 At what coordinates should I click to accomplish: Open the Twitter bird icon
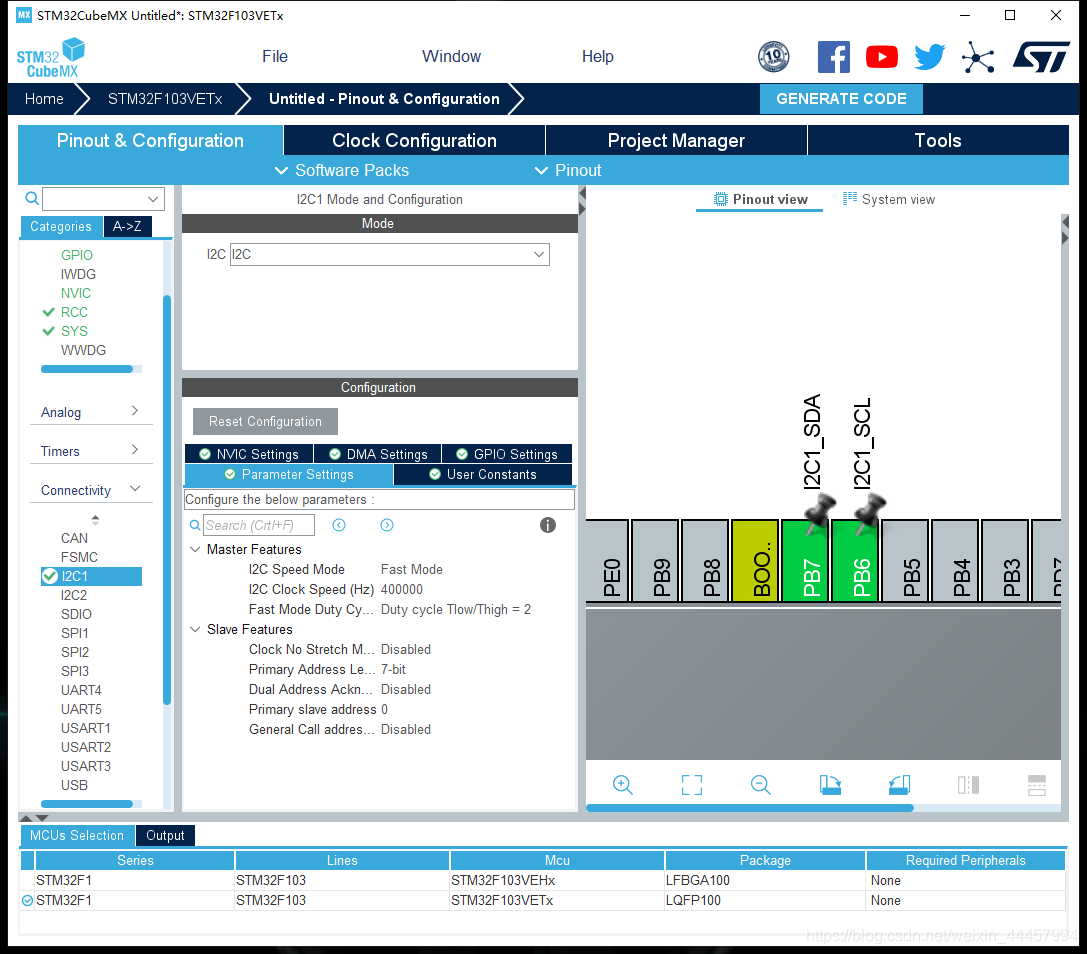[x=930, y=57]
